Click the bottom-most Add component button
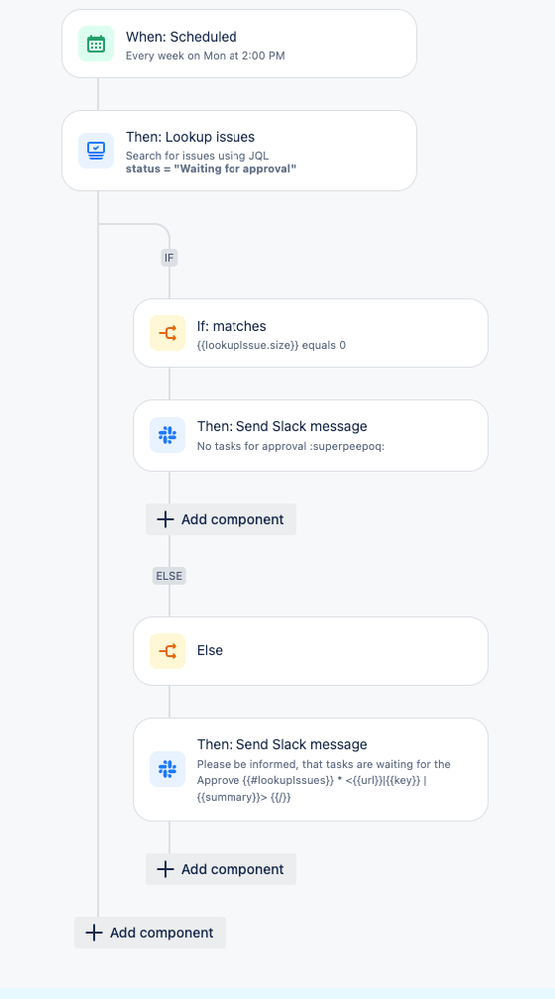The width and height of the screenshot is (555, 999). 150,933
